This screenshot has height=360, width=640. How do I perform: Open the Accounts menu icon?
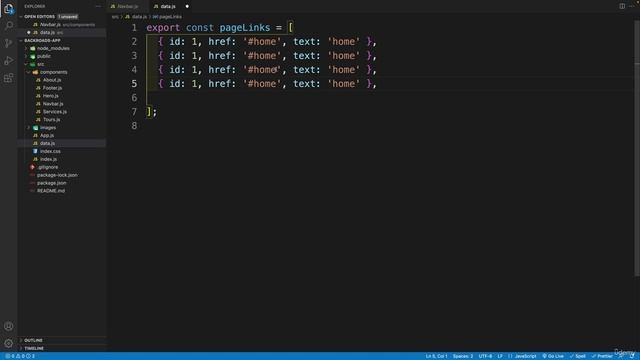[9, 326]
